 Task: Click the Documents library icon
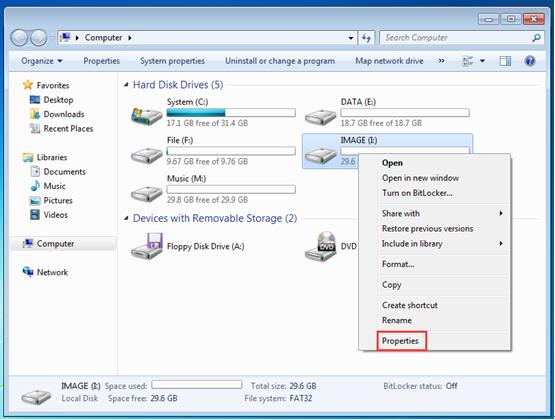pyautogui.click(x=35, y=172)
